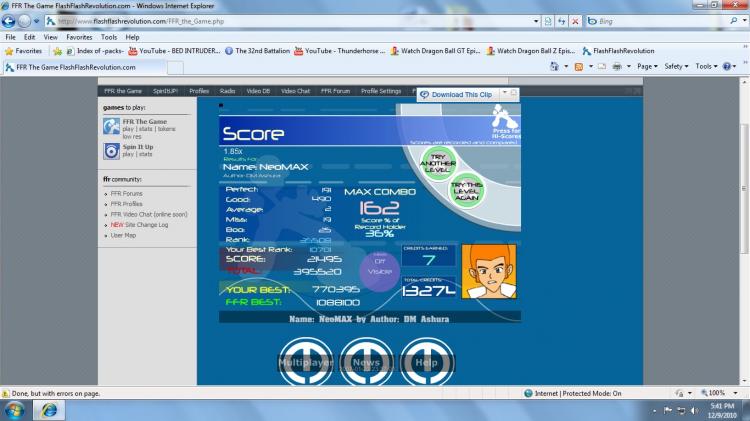
Task: Click the round Multiplayer button
Action: [306, 362]
